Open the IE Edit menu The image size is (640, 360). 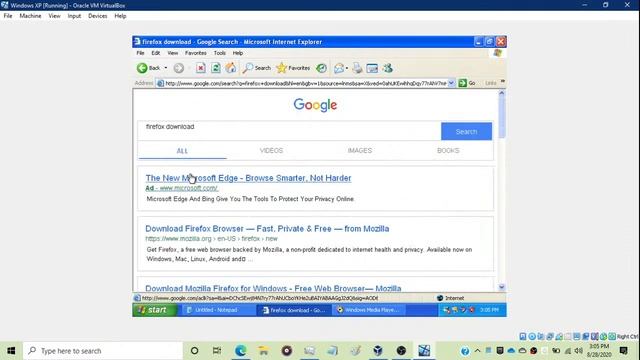coord(156,53)
